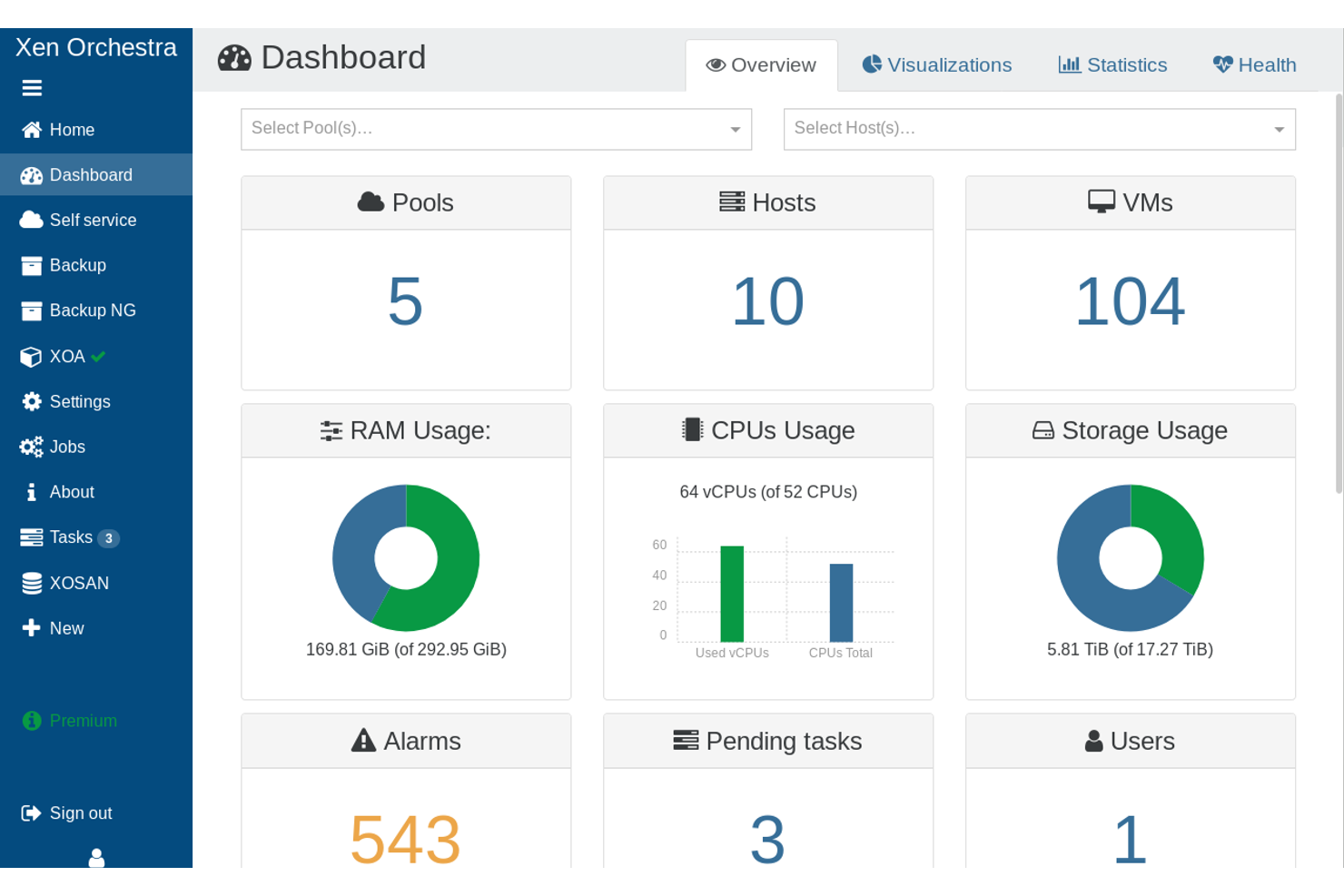Click the XOA cube icon

click(x=32, y=357)
